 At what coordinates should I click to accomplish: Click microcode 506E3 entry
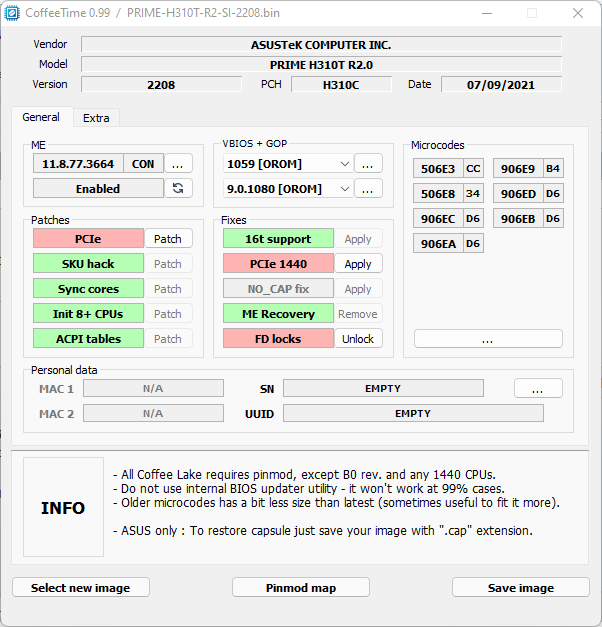pyautogui.click(x=438, y=168)
